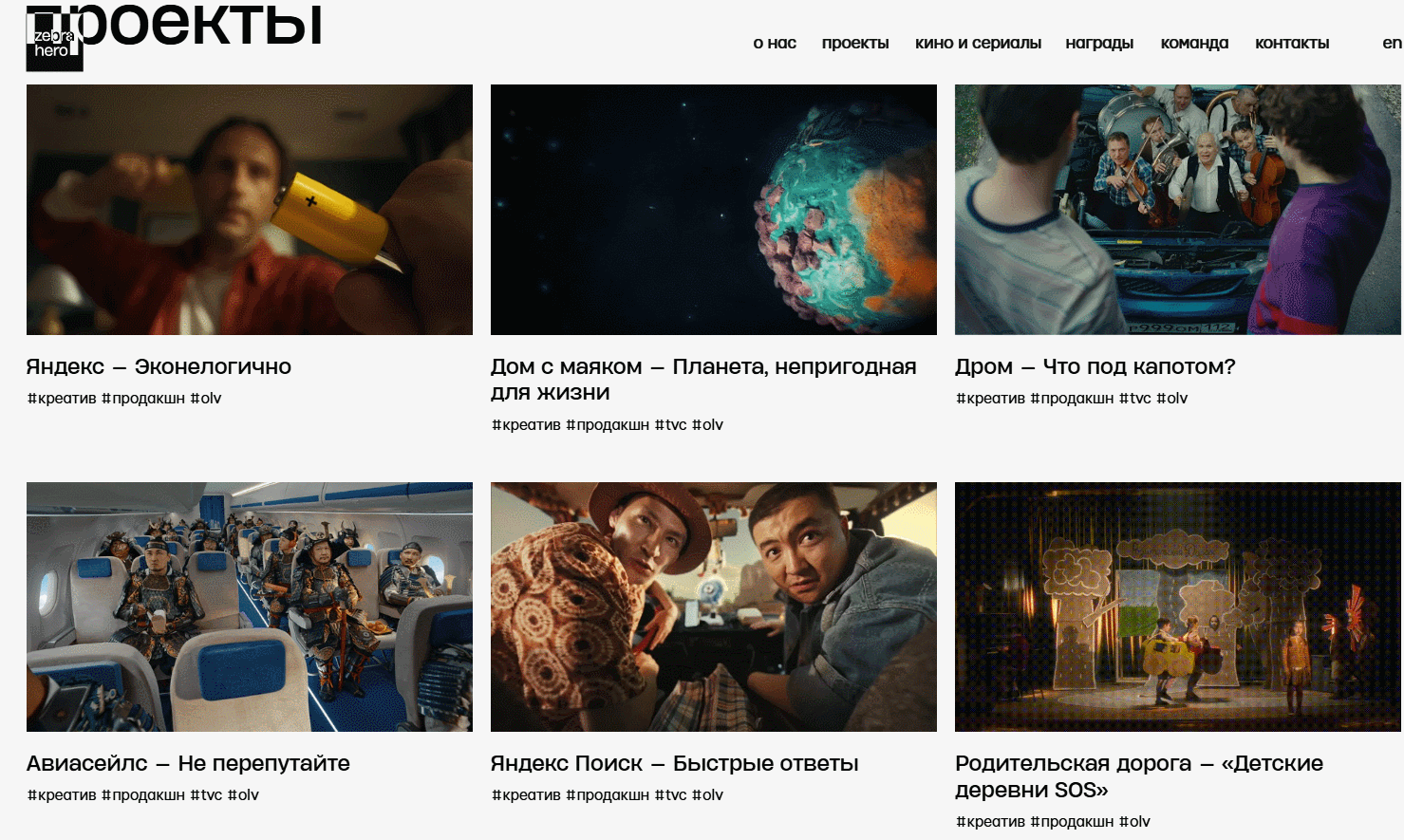Click the tags line under Яндекс Эконелогично
Screen dimensions: 1404x840
coord(124,399)
